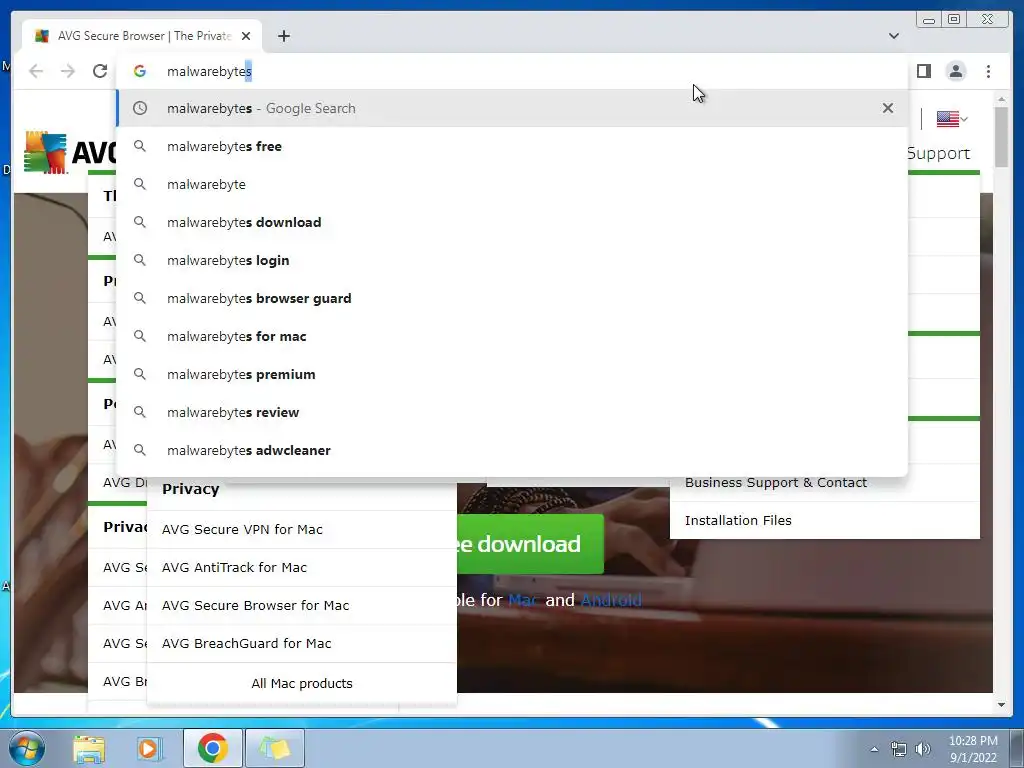The height and width of the screenshot is (768, 1024).
Task: Choose 'malwarebytes adwcleaner' suggestion
Action: point(512,450)
